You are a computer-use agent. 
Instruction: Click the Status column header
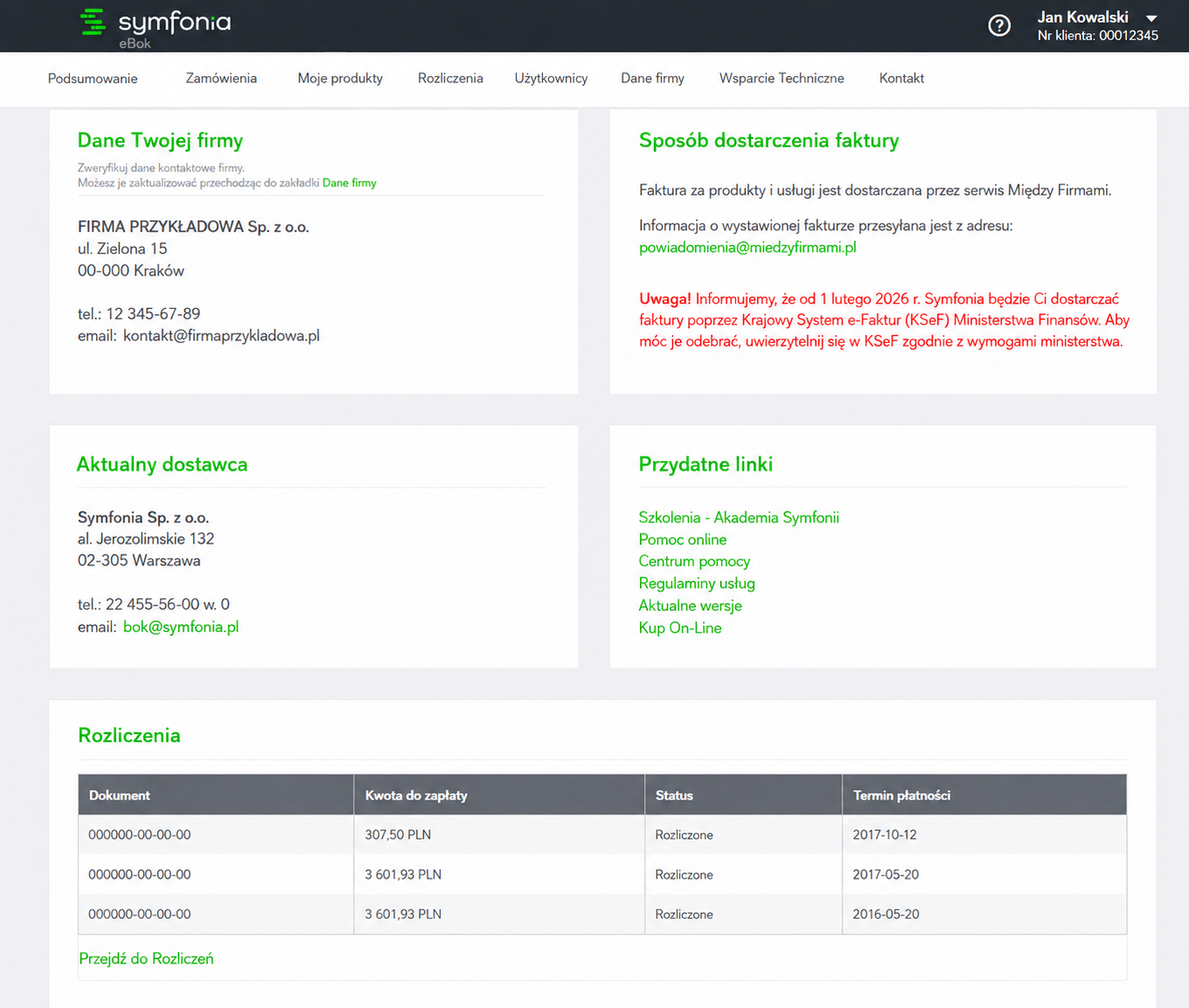744,795
